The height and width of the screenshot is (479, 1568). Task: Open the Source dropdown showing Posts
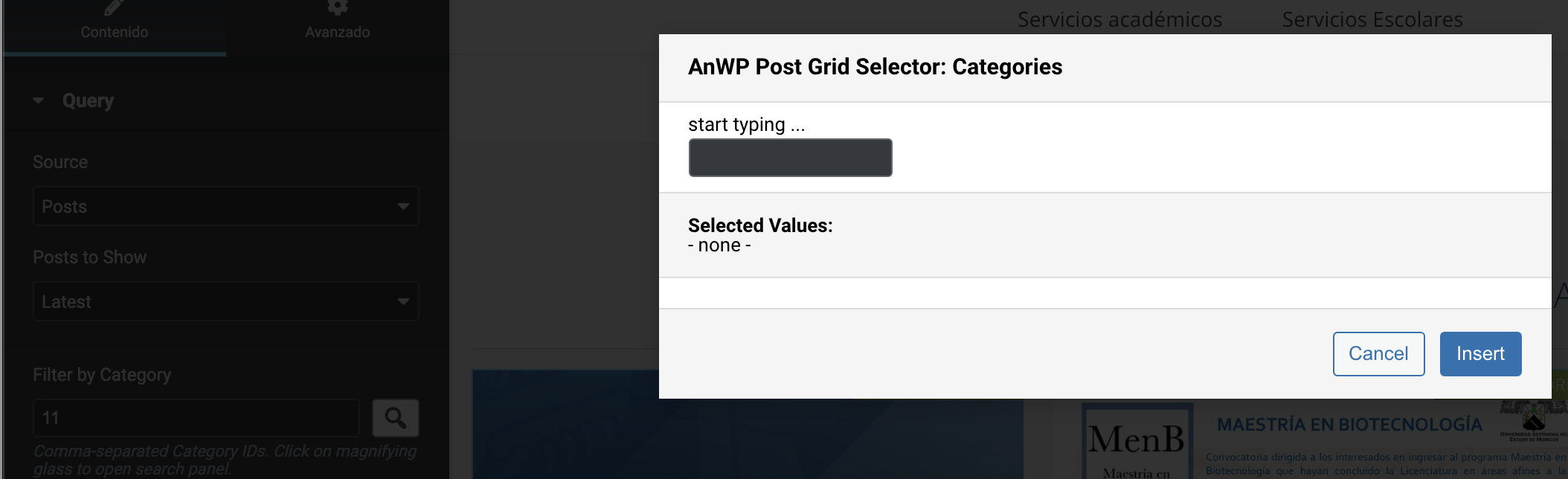(225, 206)
